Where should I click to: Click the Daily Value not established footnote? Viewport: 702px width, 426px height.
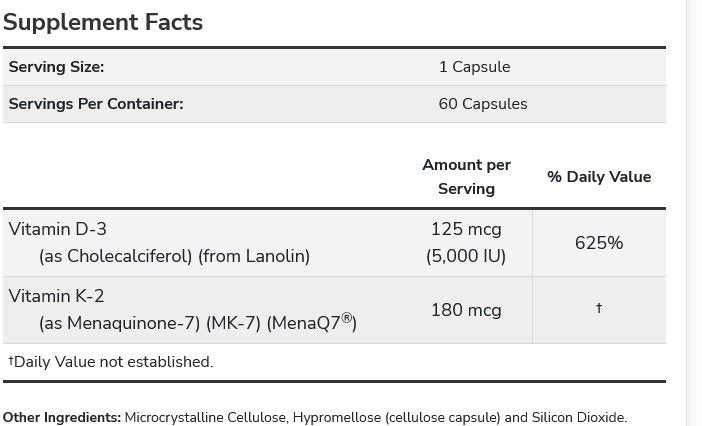coord(110,362)
